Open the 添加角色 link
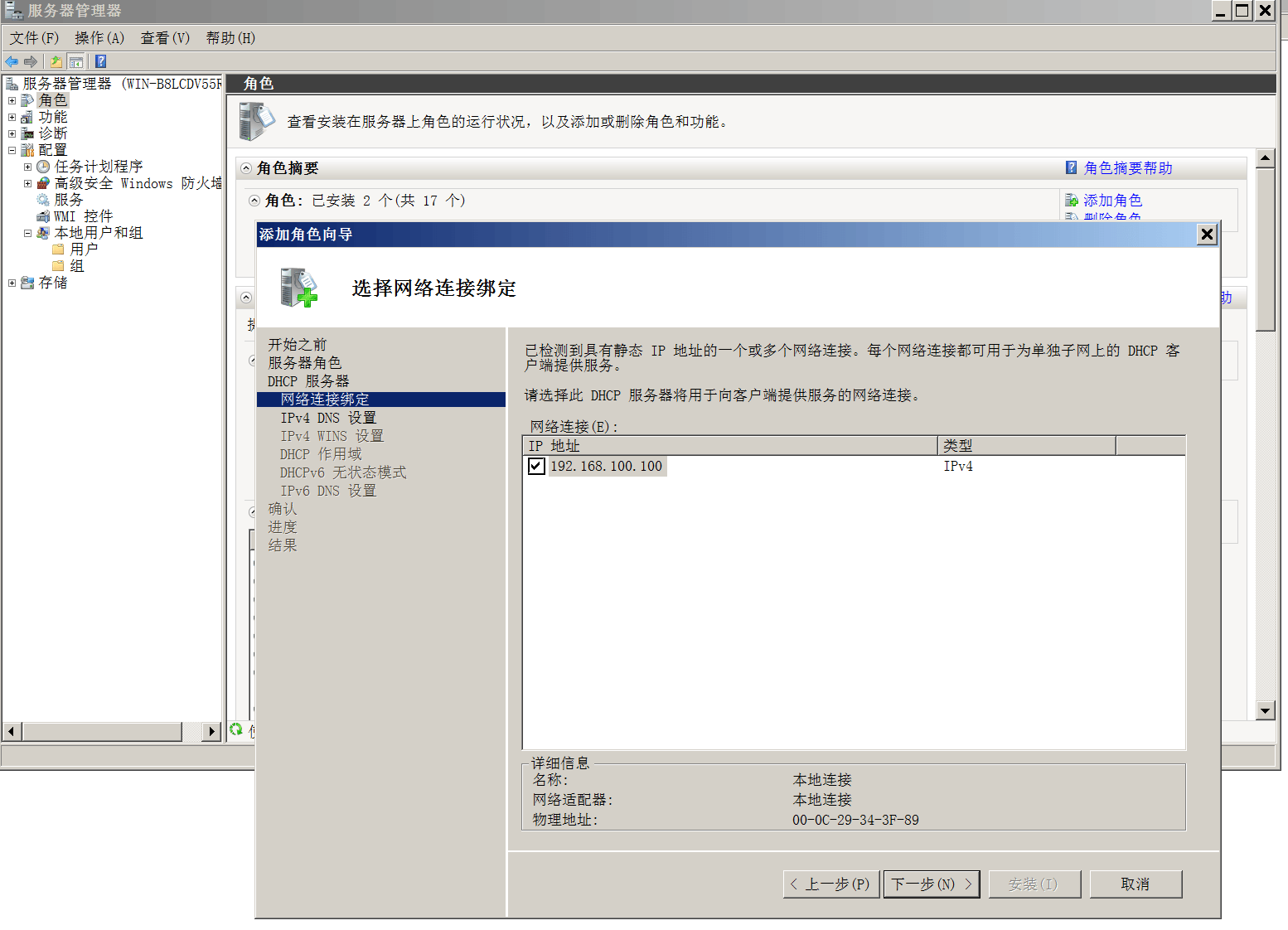Image resolution: width=1288 pixels, height=930 pixels. pos(1112,201)
